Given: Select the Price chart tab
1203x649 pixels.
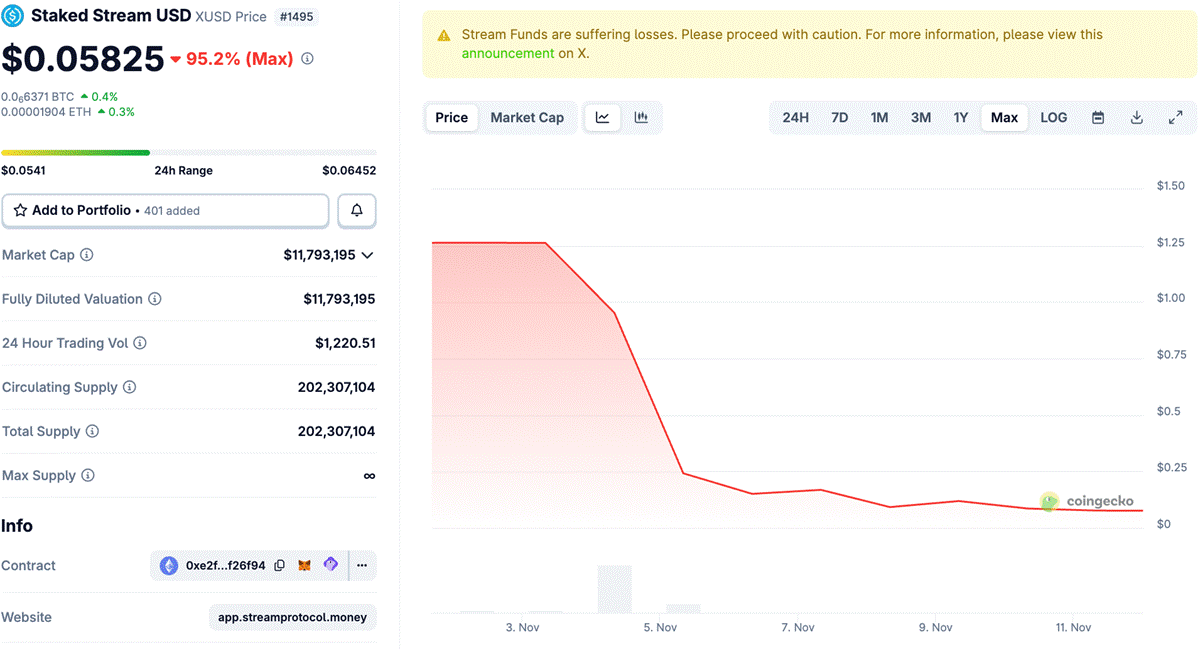Looking at the screenshot, I should point(451,118).
